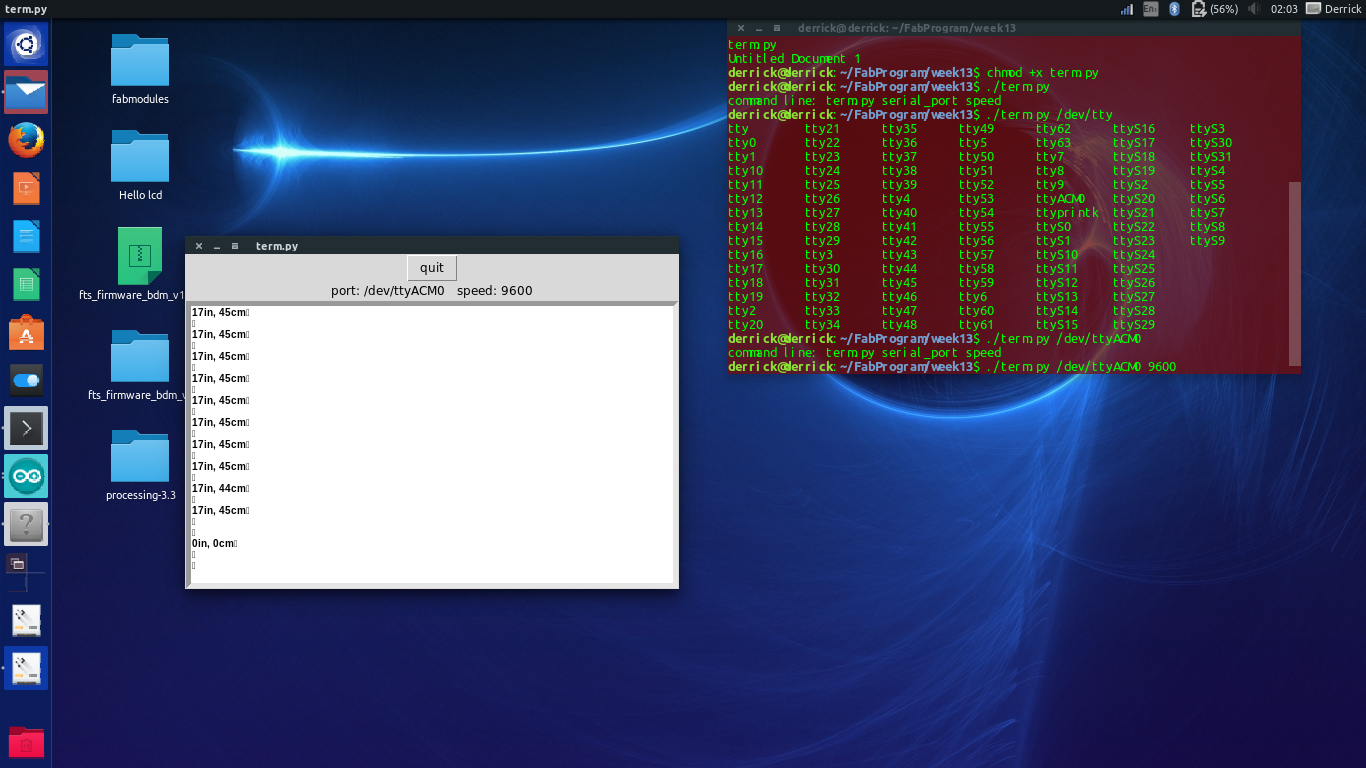
Task: Open the network signal indicator
Action: pos(1127,9)
